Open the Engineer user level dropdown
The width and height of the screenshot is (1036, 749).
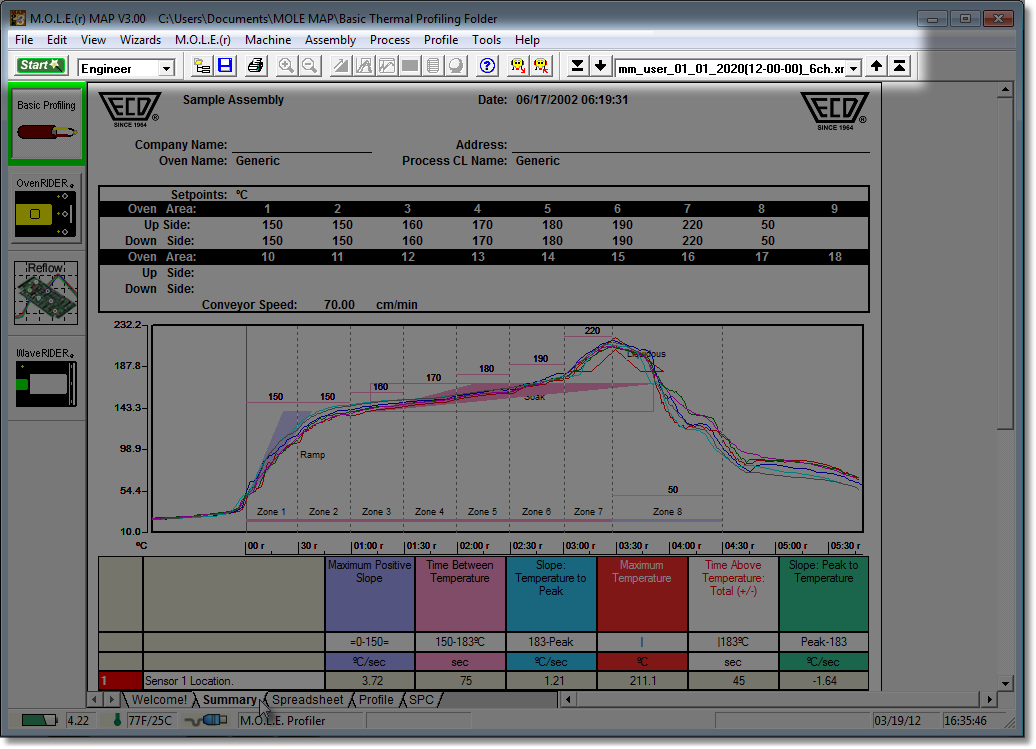click(x=166, y=68)
